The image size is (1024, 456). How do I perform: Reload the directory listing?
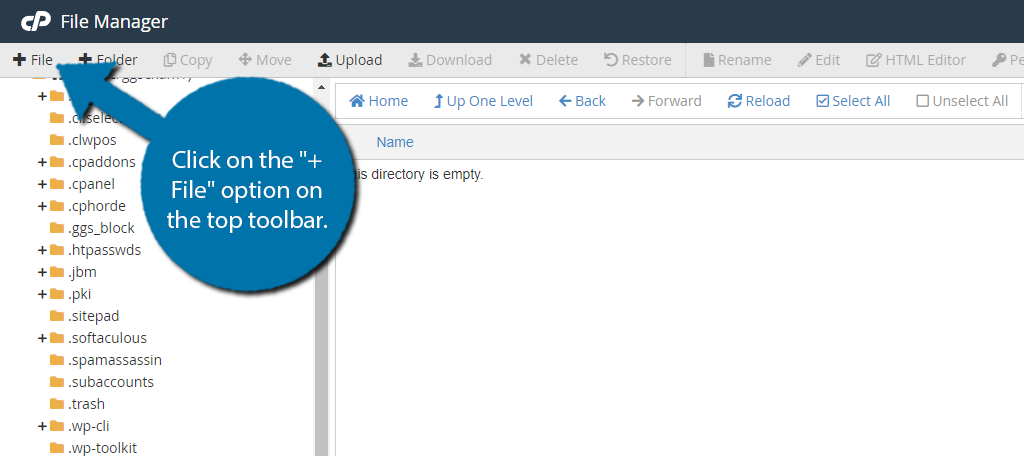click(759, 101)
